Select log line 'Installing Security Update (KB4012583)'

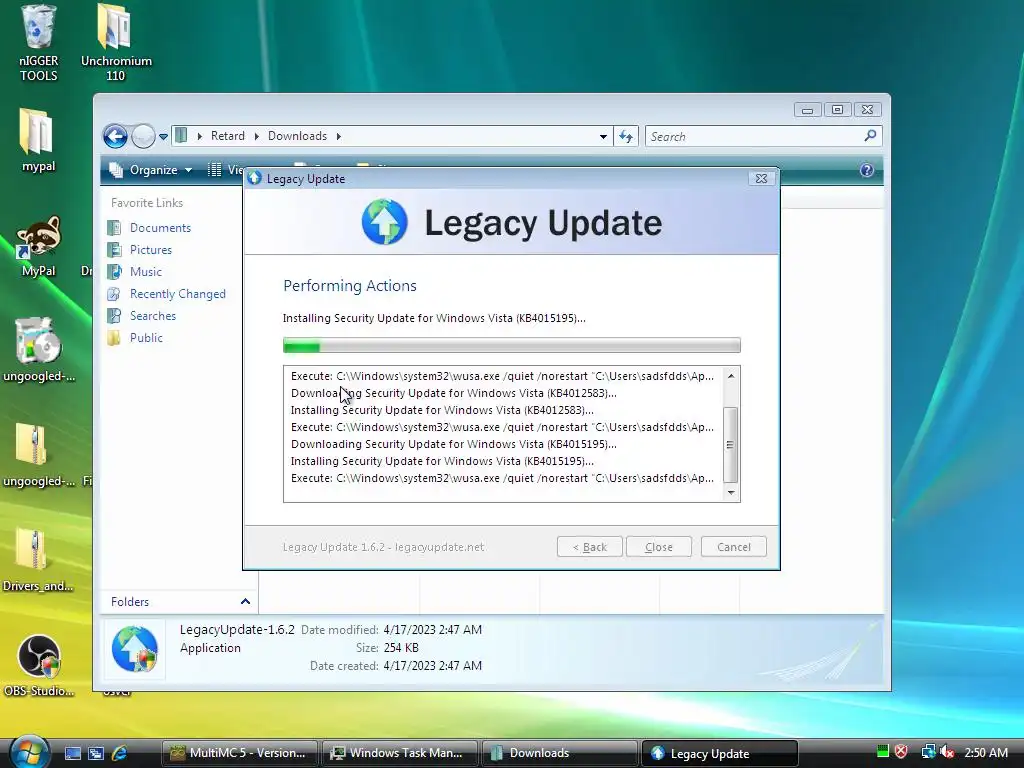click(x=442, y=410)
